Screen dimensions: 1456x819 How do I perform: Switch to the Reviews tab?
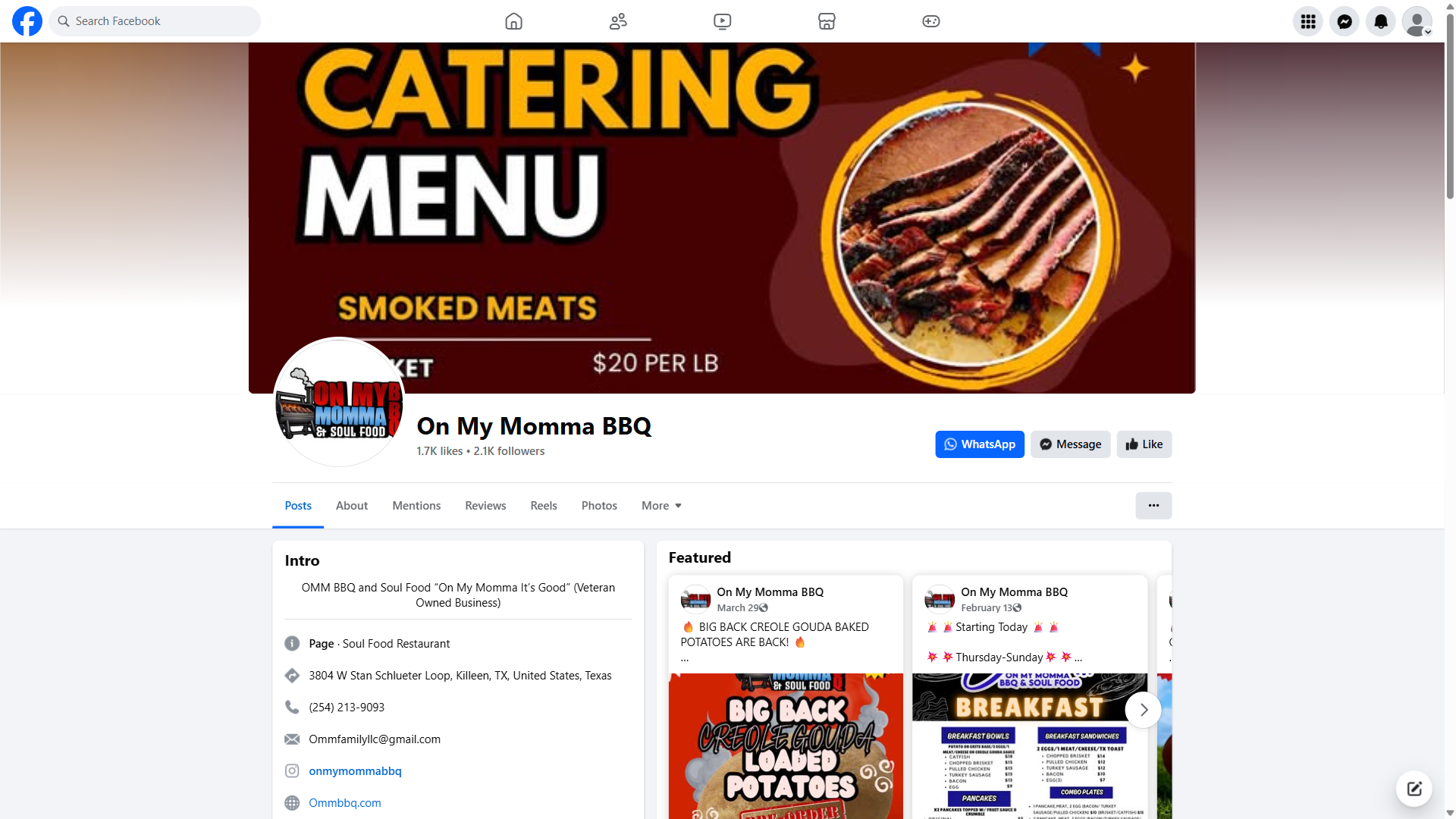(x=485, y=506)
